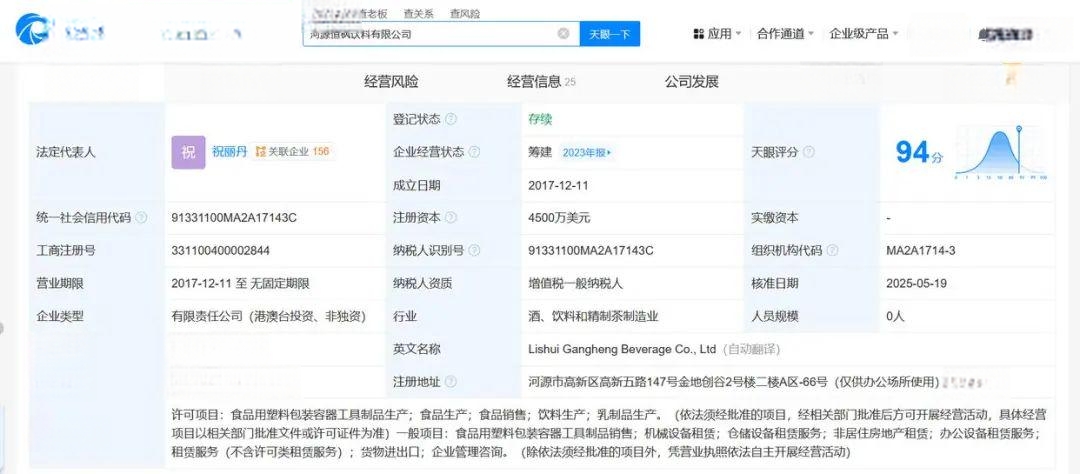View 关联企业 156 related companies
The image size is (1080, 474).
click(293, 152)
